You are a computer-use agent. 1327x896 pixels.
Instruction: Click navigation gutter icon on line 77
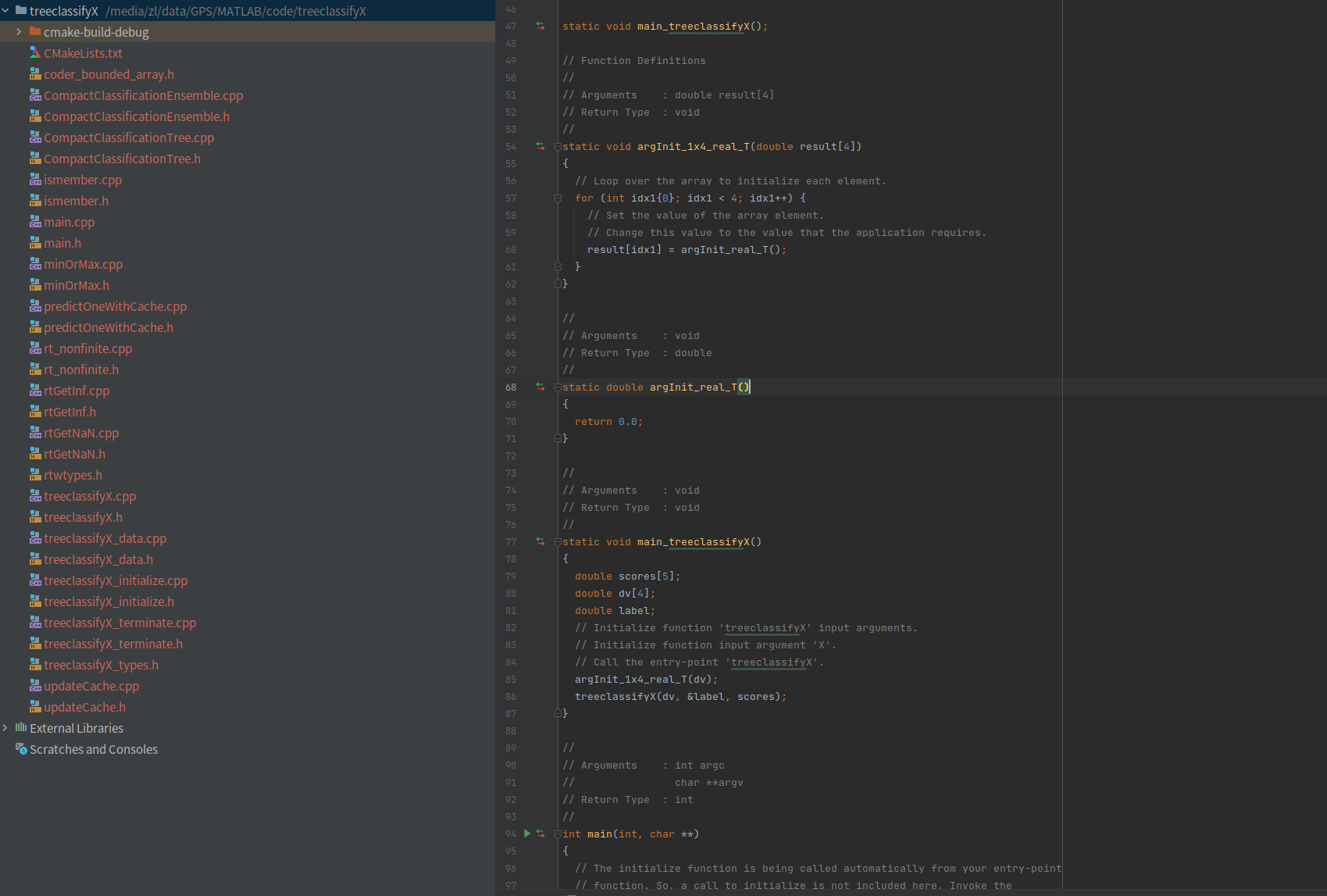(540, 541)
